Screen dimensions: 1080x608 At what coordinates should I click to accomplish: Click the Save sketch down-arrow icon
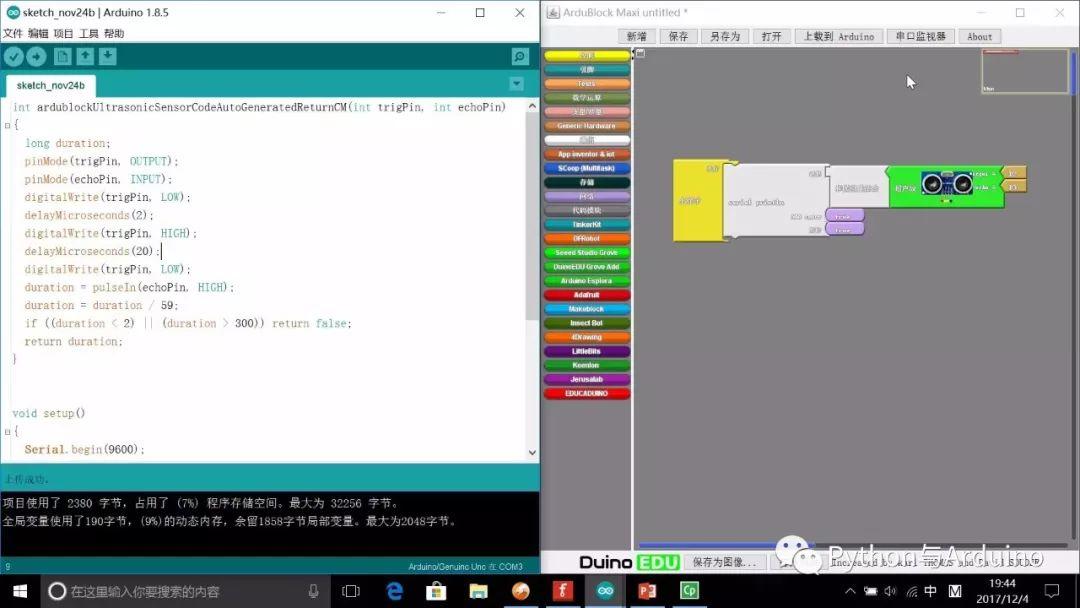108,57
